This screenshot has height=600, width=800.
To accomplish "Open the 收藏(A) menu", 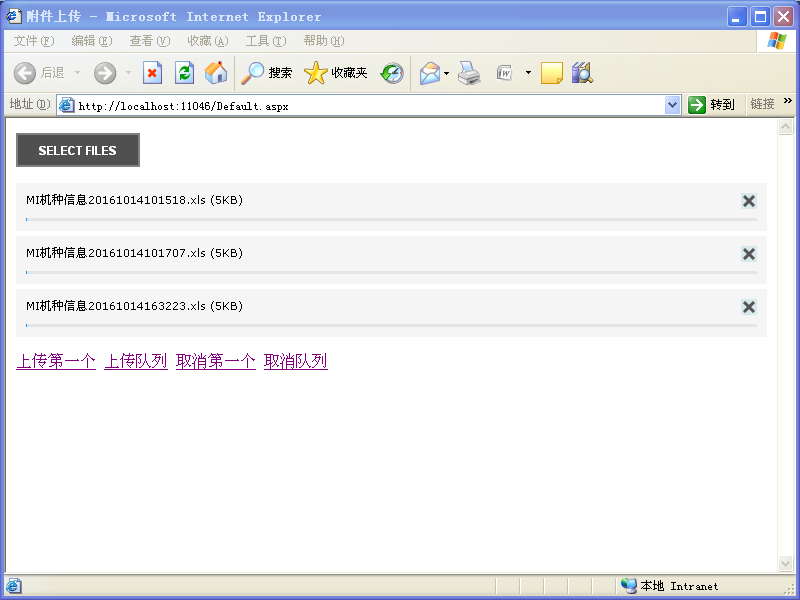I will (208, 41).
